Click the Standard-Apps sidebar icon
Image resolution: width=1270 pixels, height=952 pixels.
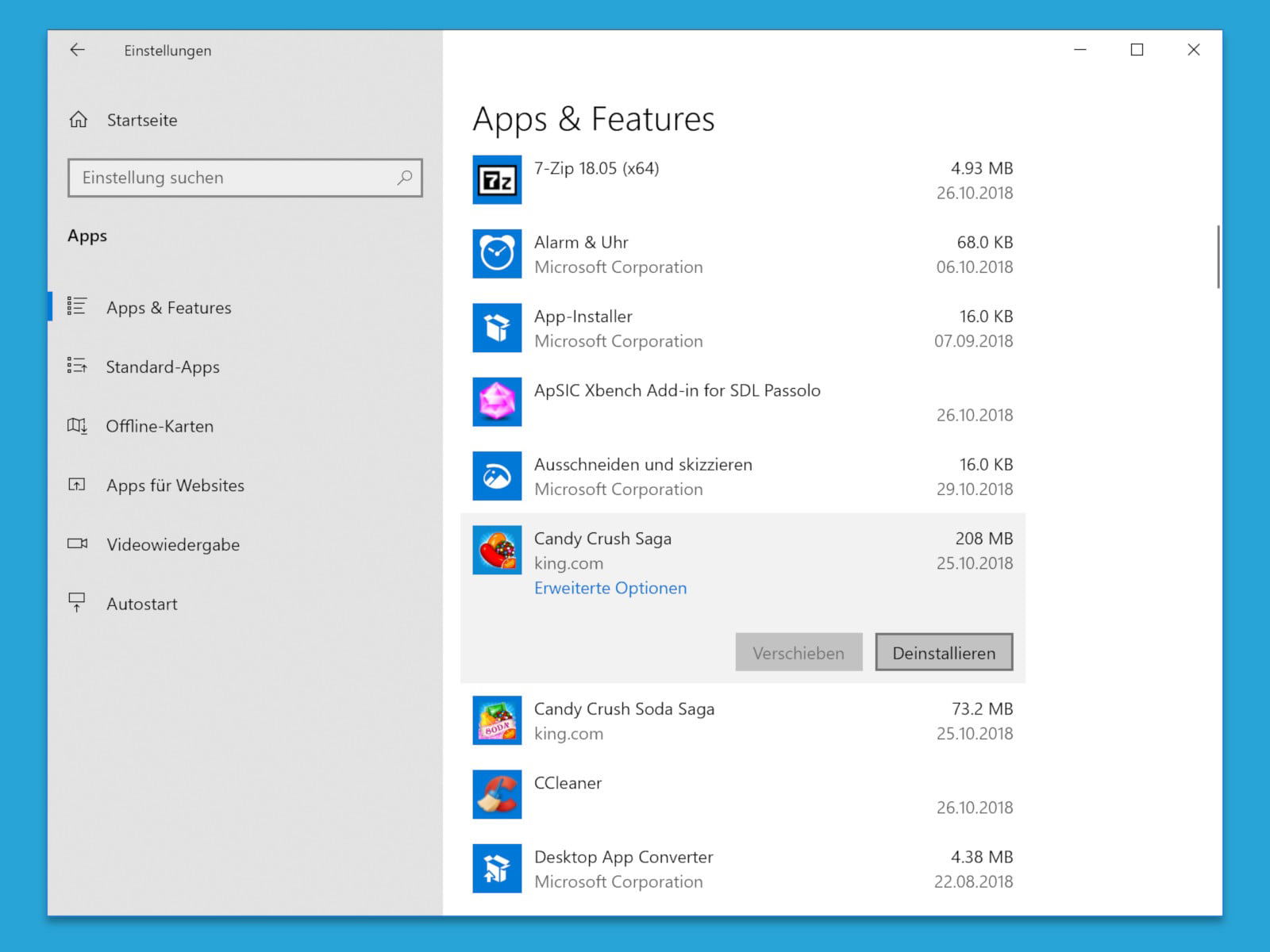pyautogui.click(x=77, y=366)
